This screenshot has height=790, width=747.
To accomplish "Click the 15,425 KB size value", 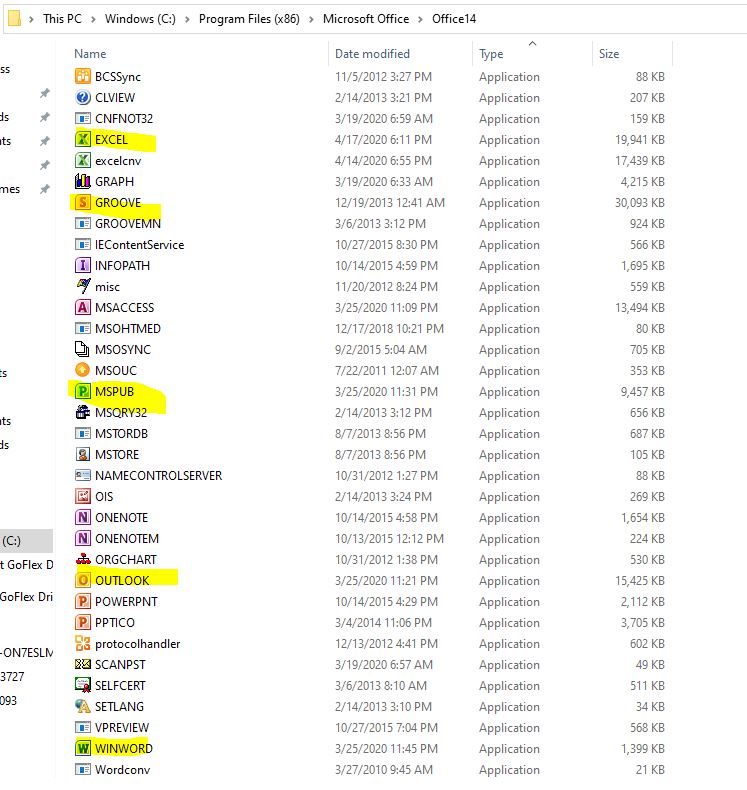I will point(640,580).
